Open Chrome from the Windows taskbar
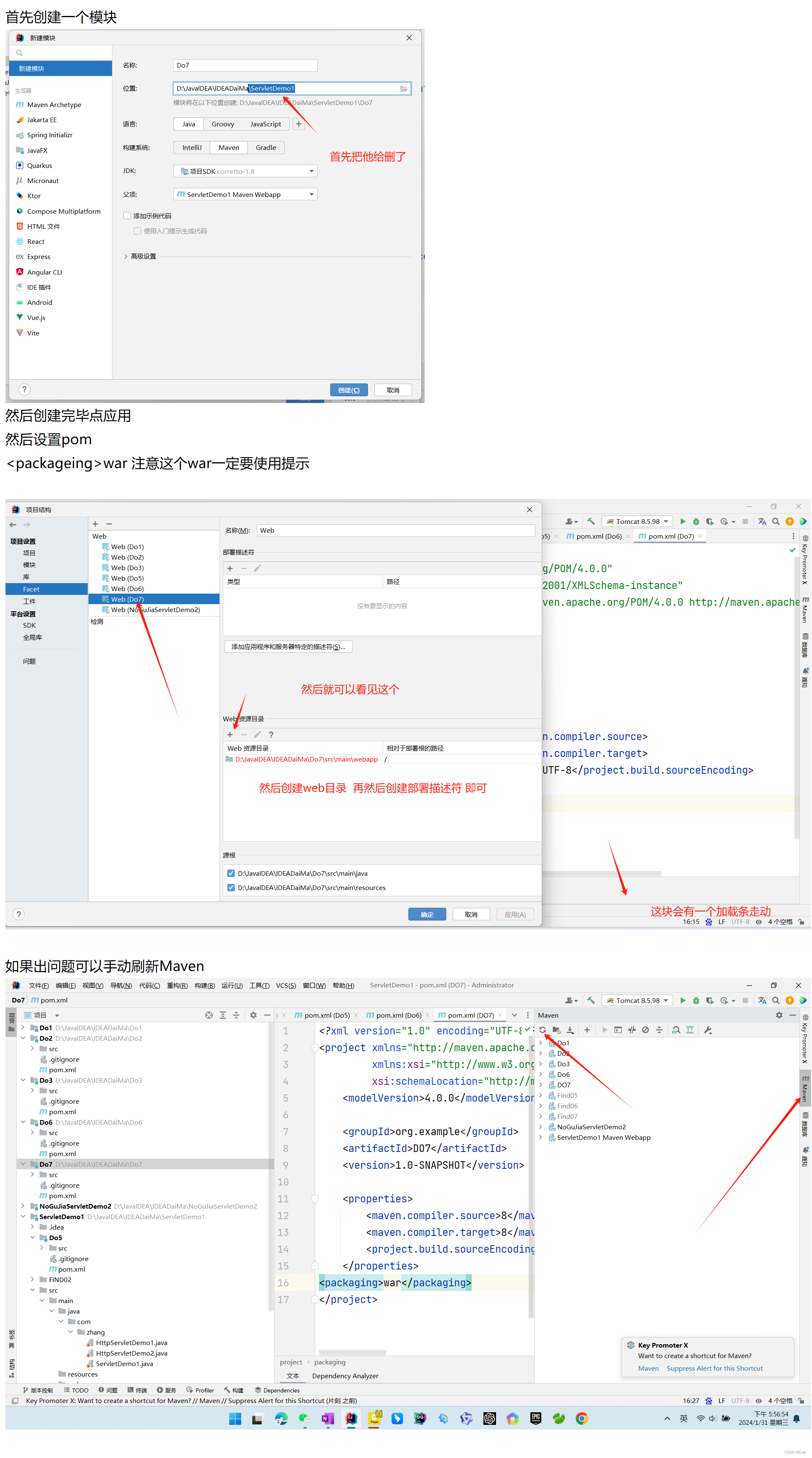Image resolution: width=812 pixels, height=1458 pixels. [x=581, y=1419]
